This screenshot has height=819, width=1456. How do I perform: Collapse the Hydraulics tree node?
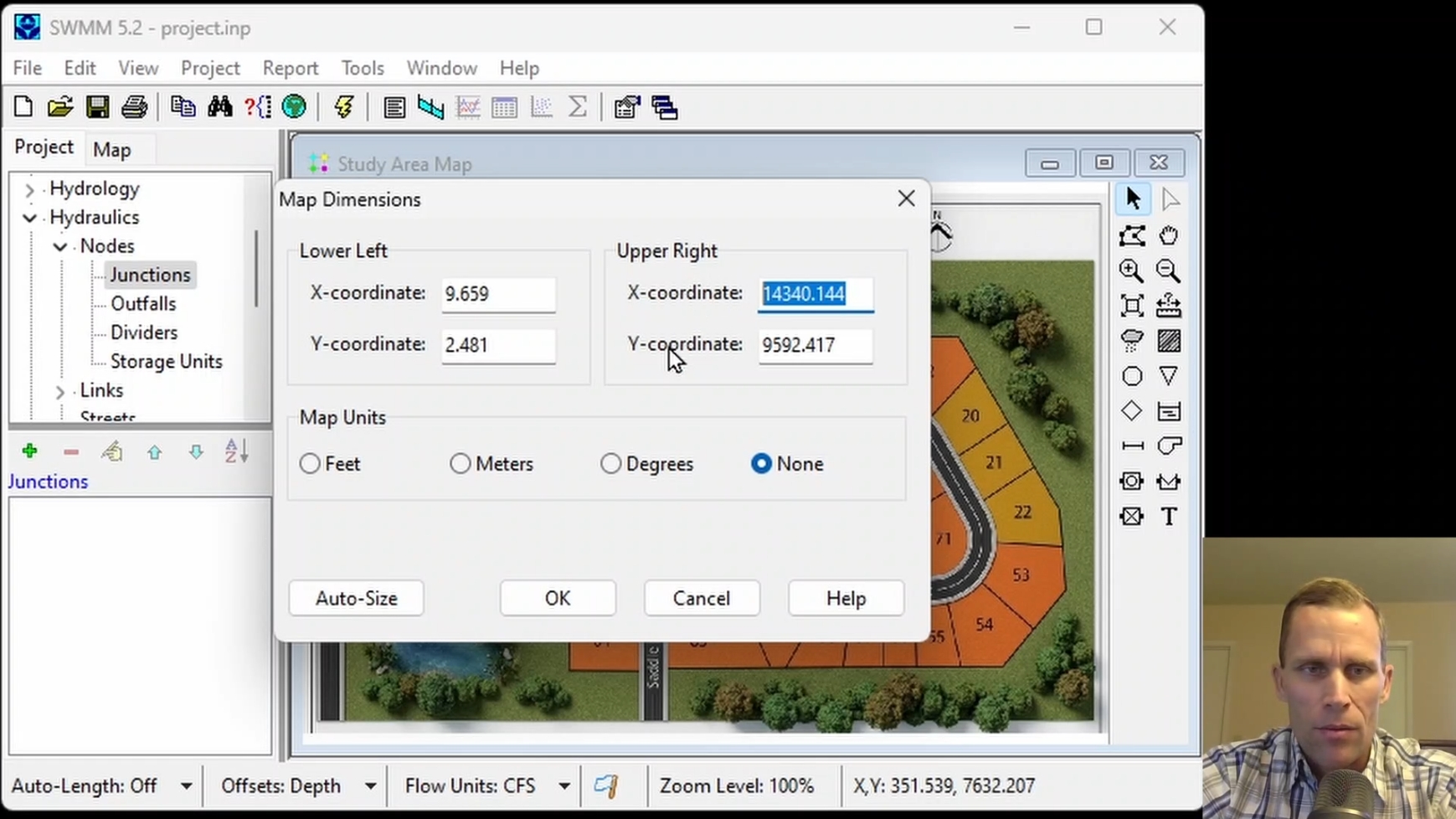point(29,218)
